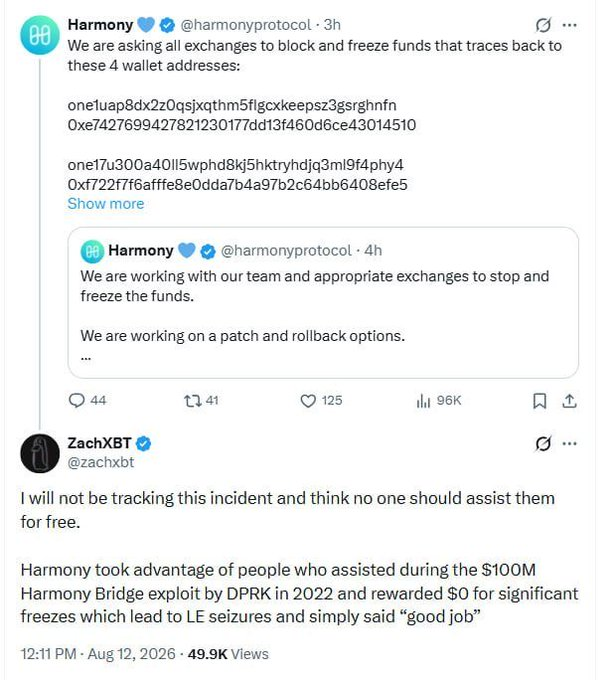The image size is (614, 680).
Task: View analytics showing 96K views
Action: [x=438, y=400]
